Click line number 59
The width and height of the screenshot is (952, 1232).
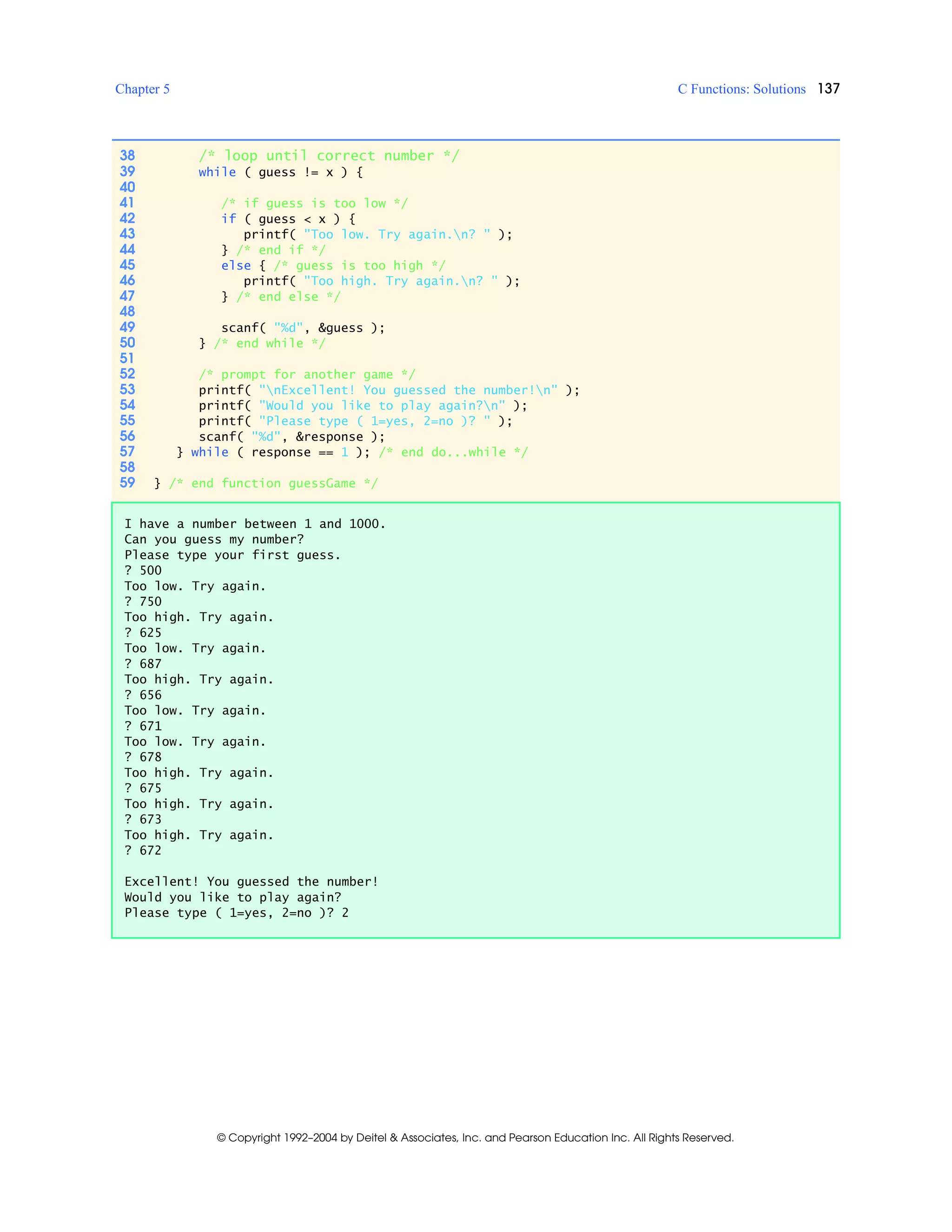point(127,483)
